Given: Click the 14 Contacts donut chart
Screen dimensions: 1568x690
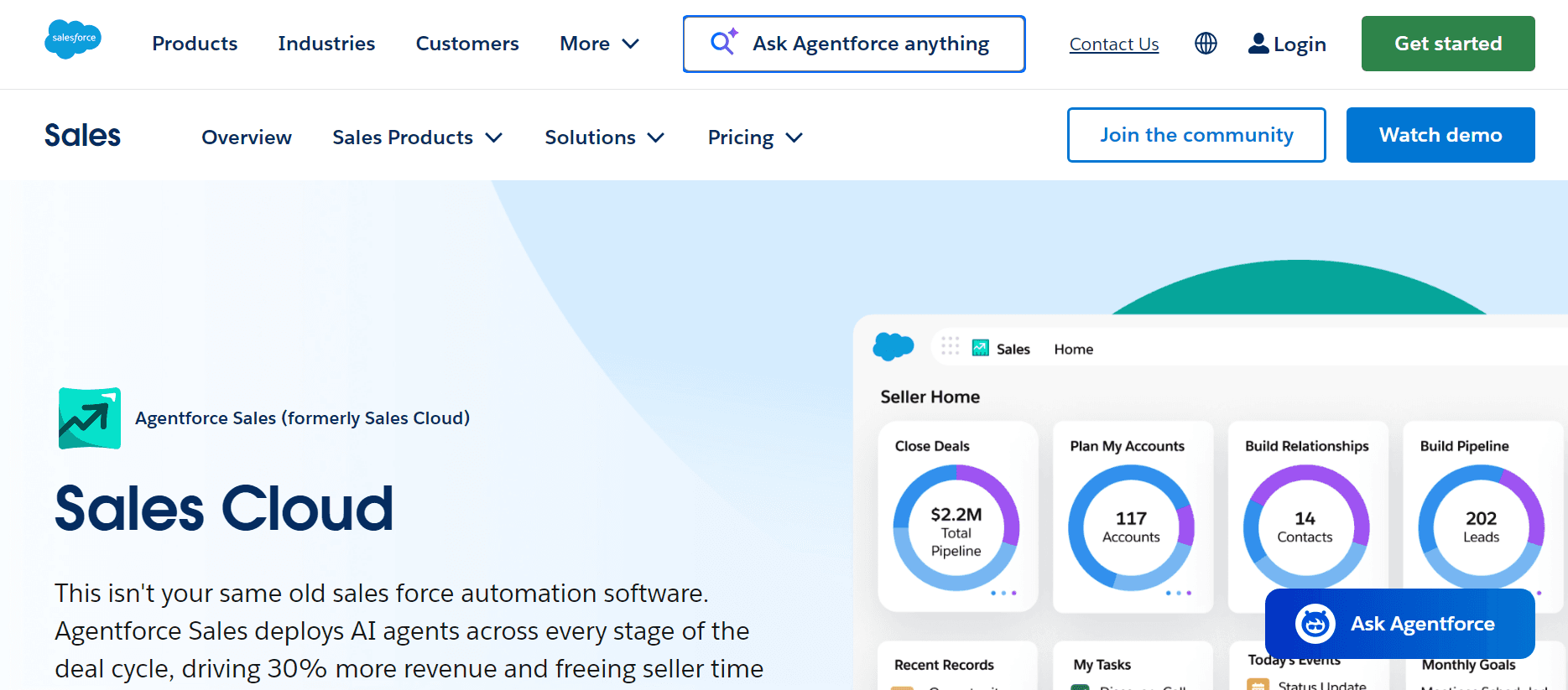Looking at the screenshot, I should click(x=1305, y=528).
